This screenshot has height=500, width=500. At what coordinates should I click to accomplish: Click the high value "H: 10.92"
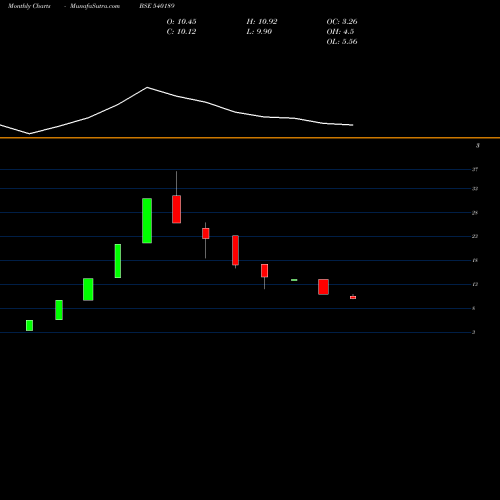[262, 22]
